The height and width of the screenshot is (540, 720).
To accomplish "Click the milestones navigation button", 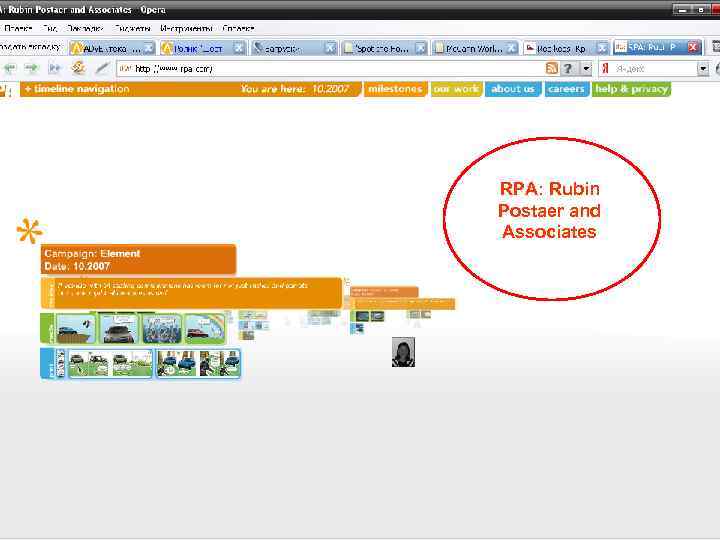I will click(x=395, y=89).
